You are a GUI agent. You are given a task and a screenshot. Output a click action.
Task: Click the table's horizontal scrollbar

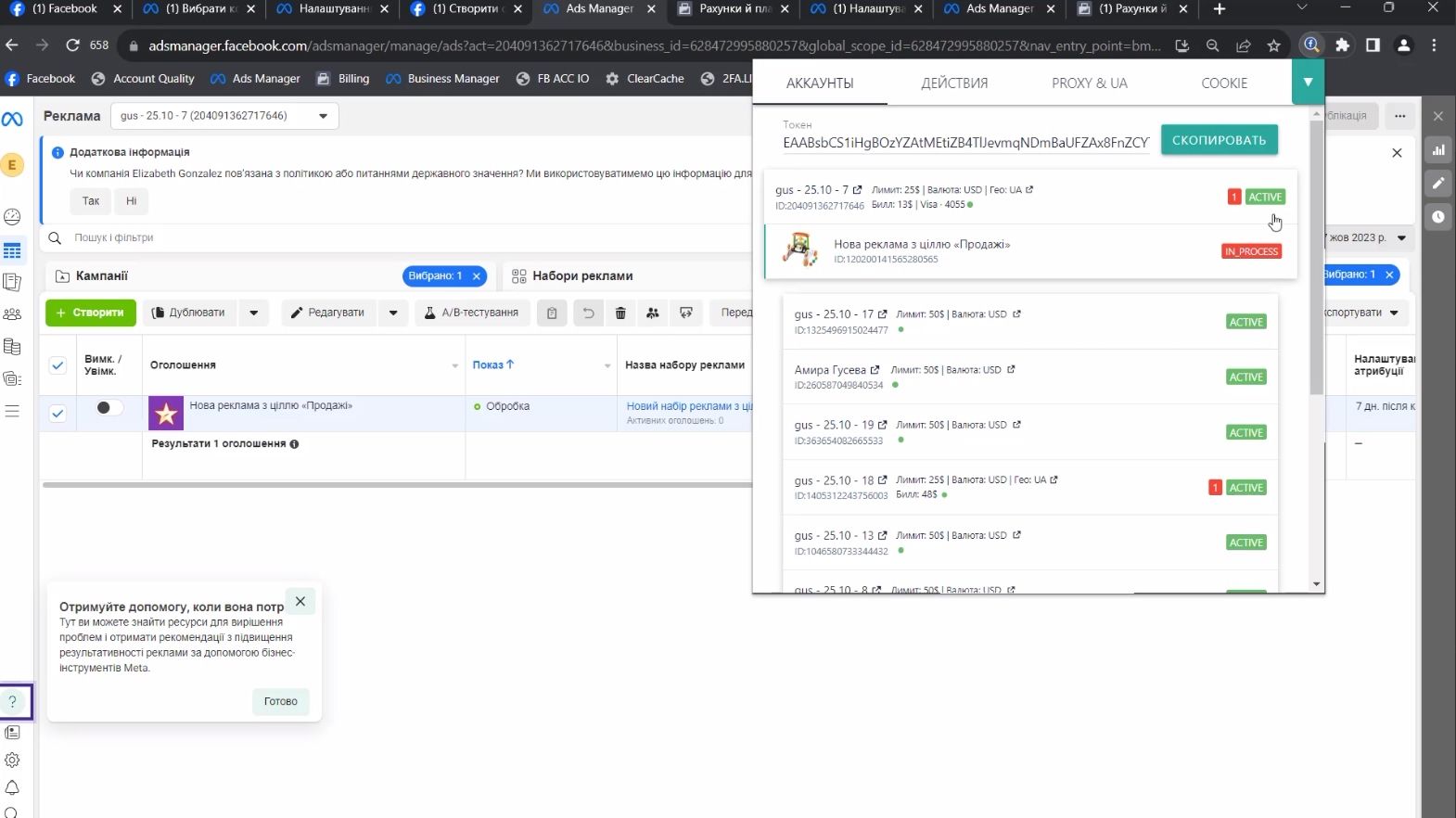[x=397, y=484]
